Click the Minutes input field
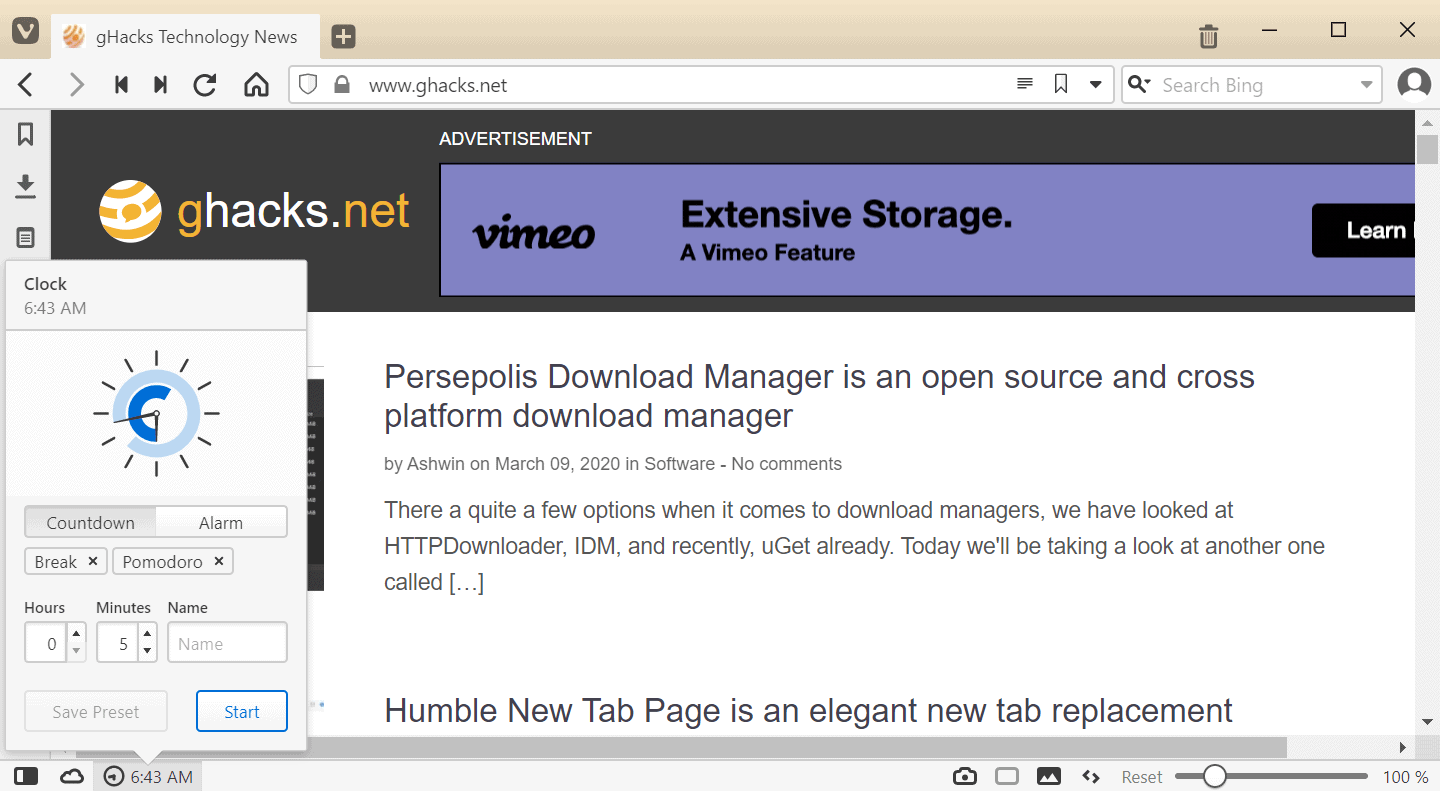The width and height of the screenshot is (1440, 791). tap(118, 643)
